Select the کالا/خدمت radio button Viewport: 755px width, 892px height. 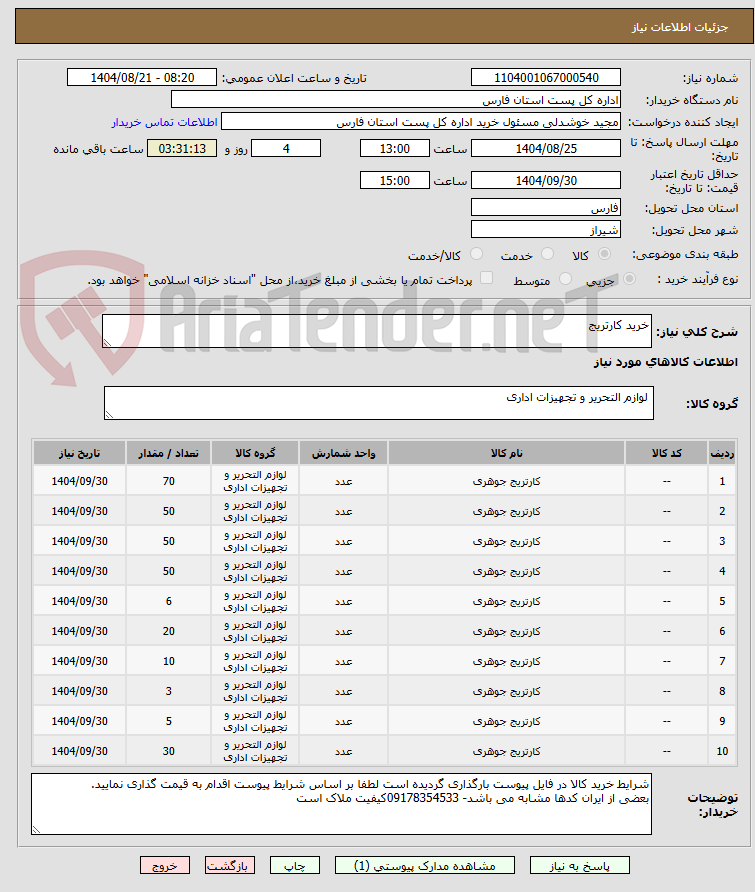[477, 254]
